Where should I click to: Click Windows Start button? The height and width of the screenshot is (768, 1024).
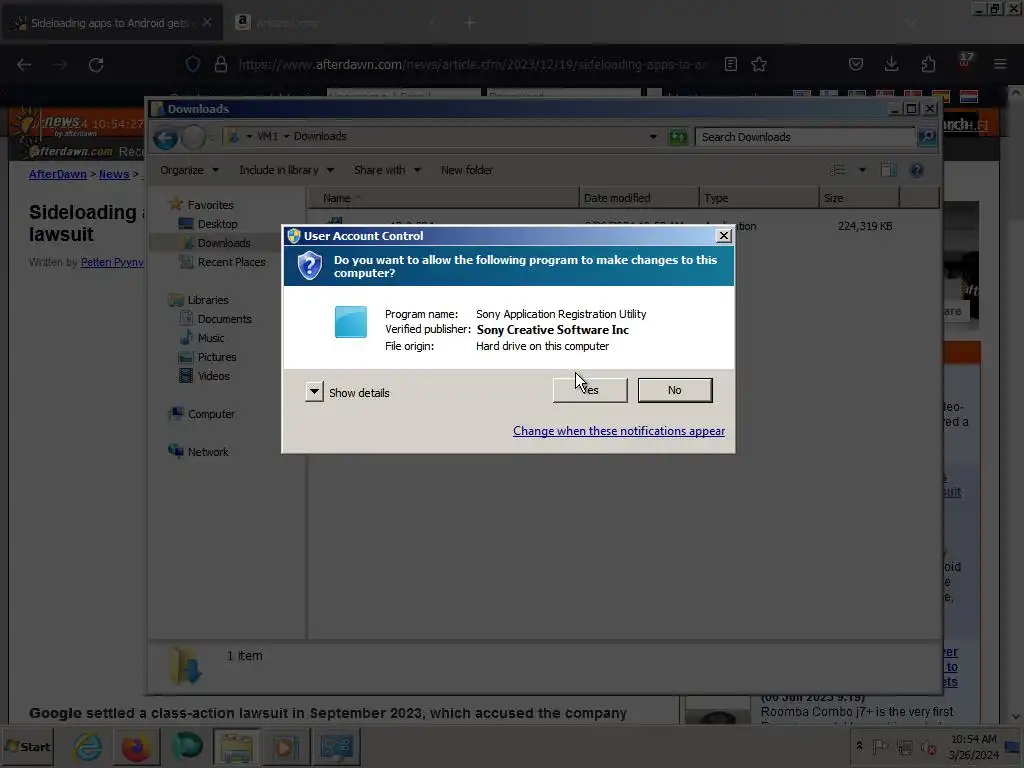28,746
